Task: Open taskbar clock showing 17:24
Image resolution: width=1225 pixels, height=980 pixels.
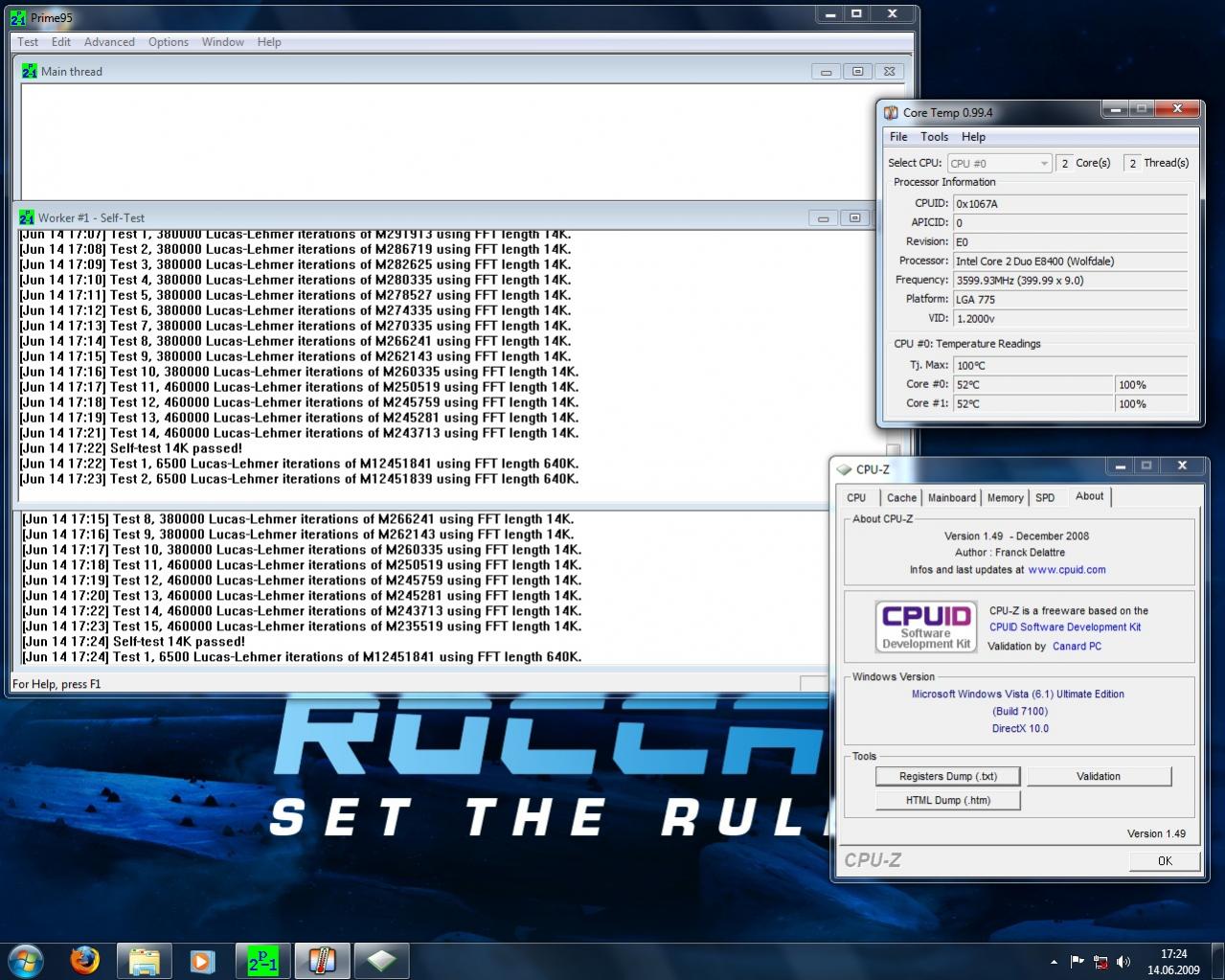Action: (x=1173, y=961)
